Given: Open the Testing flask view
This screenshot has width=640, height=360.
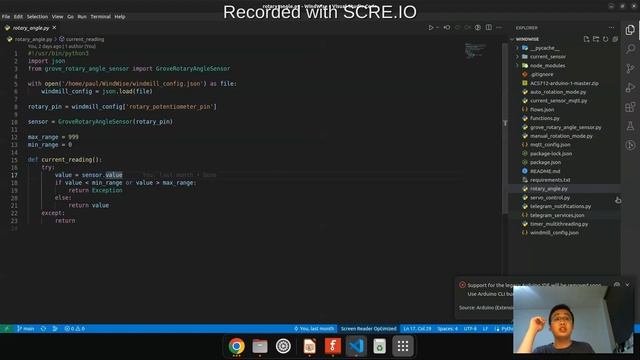Looking at the screenshot, I should pos(630,126).
